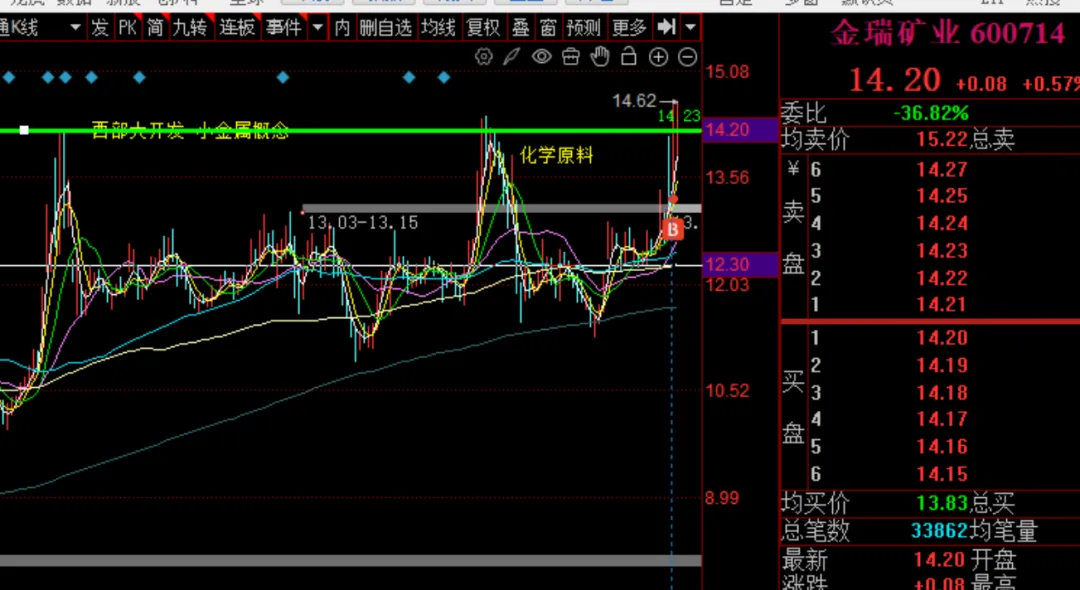Expand the dropdown arrow after 事件
Image resolution: width=1080 pixels, height=590 pixels.
coord(318,27)
